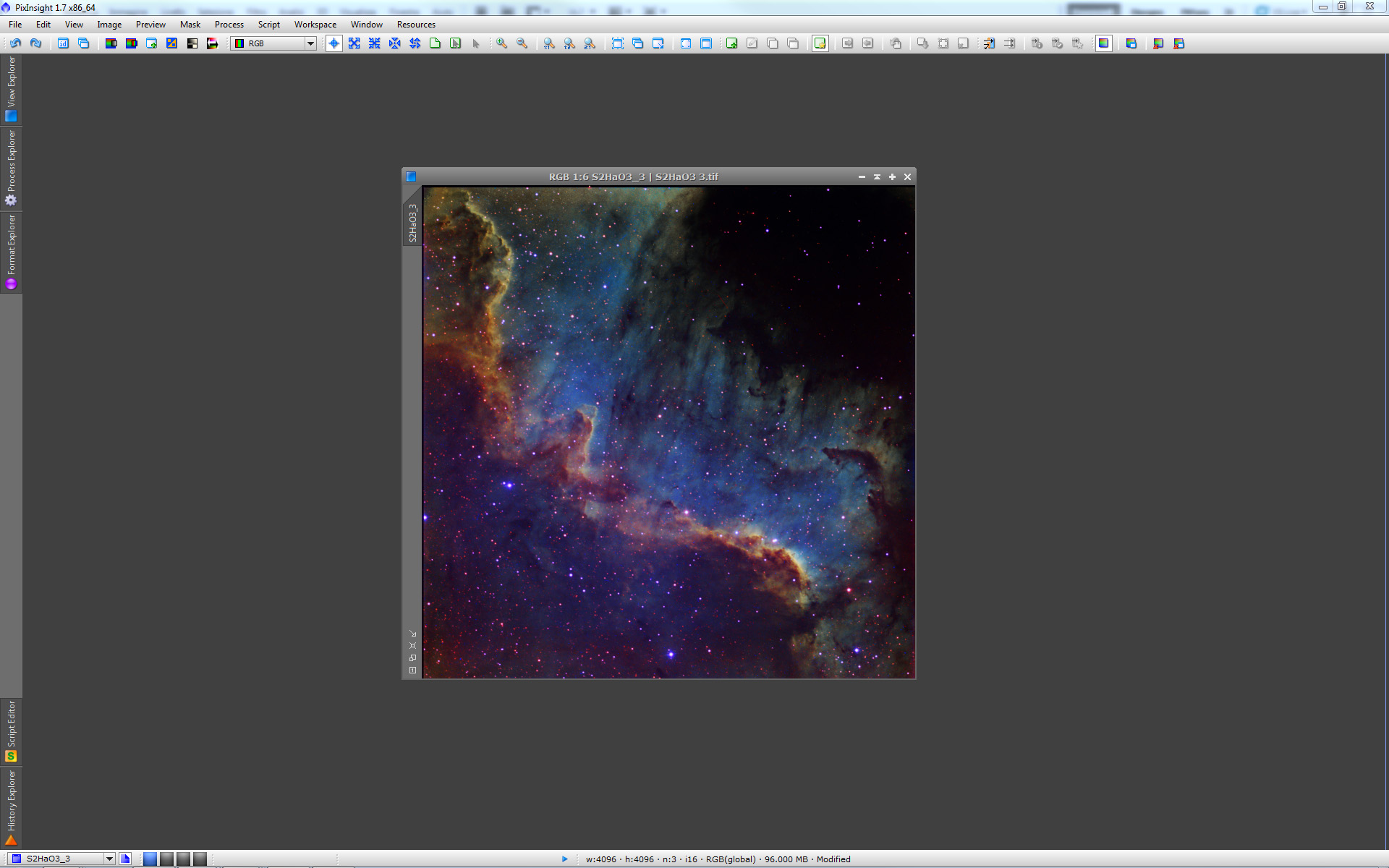This screenshot has height=868, width=1389.
Task: Click the Zoom Out magnifier icon
Action: 522,43
